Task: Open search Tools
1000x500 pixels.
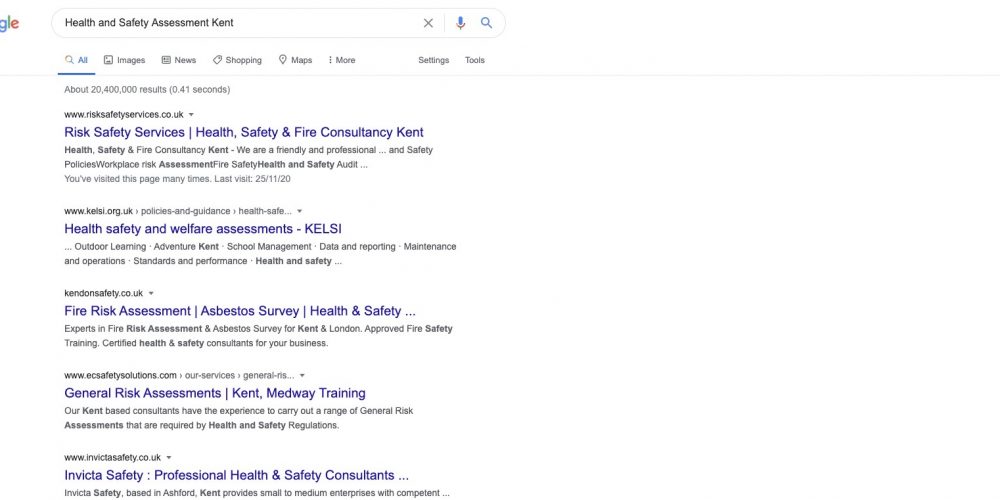Action: pos(474,60)
